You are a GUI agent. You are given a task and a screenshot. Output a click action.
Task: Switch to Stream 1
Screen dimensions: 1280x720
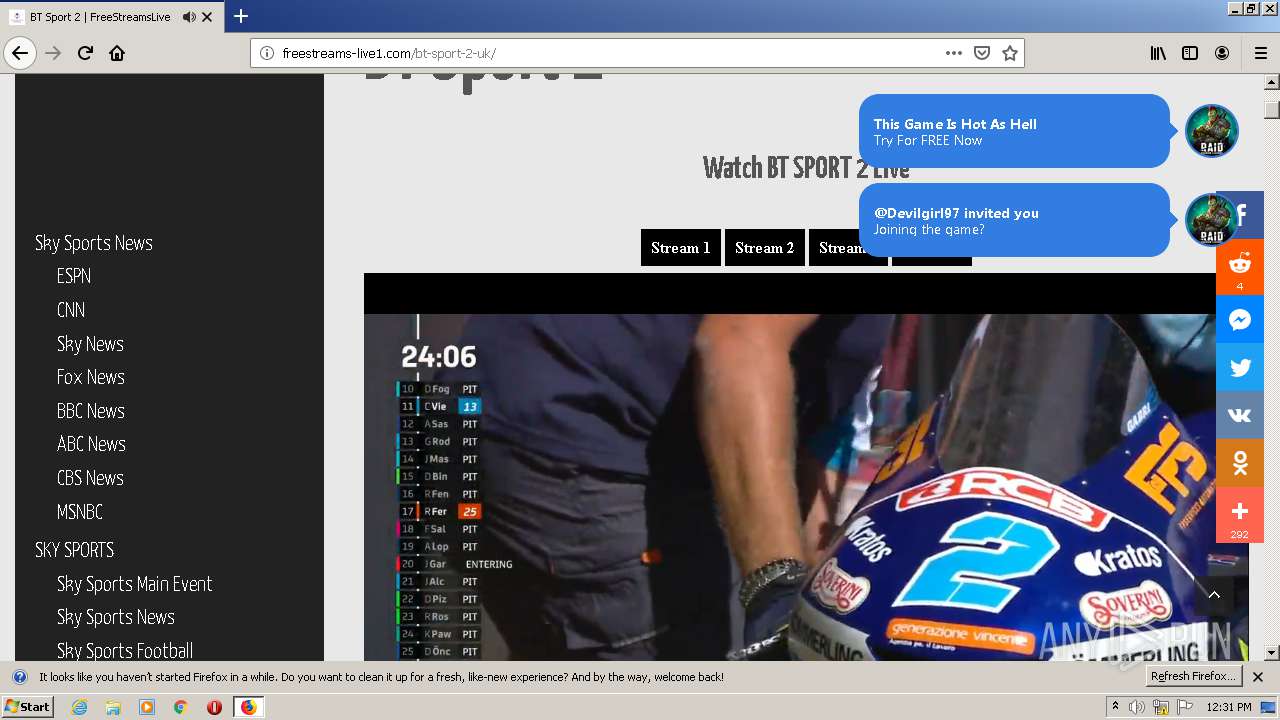[x=680, y=248]
